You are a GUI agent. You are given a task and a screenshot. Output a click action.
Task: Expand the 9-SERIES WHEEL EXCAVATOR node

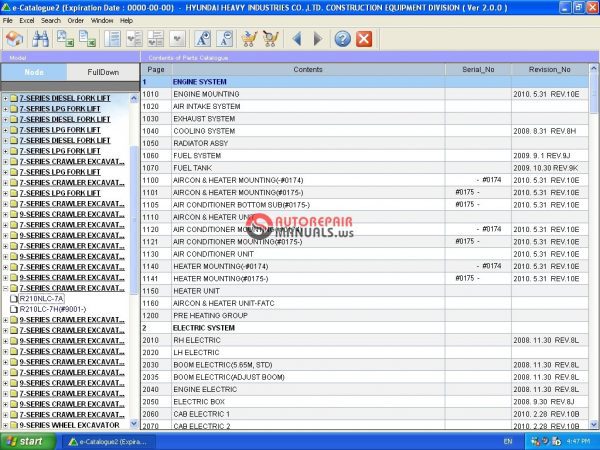[5, 425]
